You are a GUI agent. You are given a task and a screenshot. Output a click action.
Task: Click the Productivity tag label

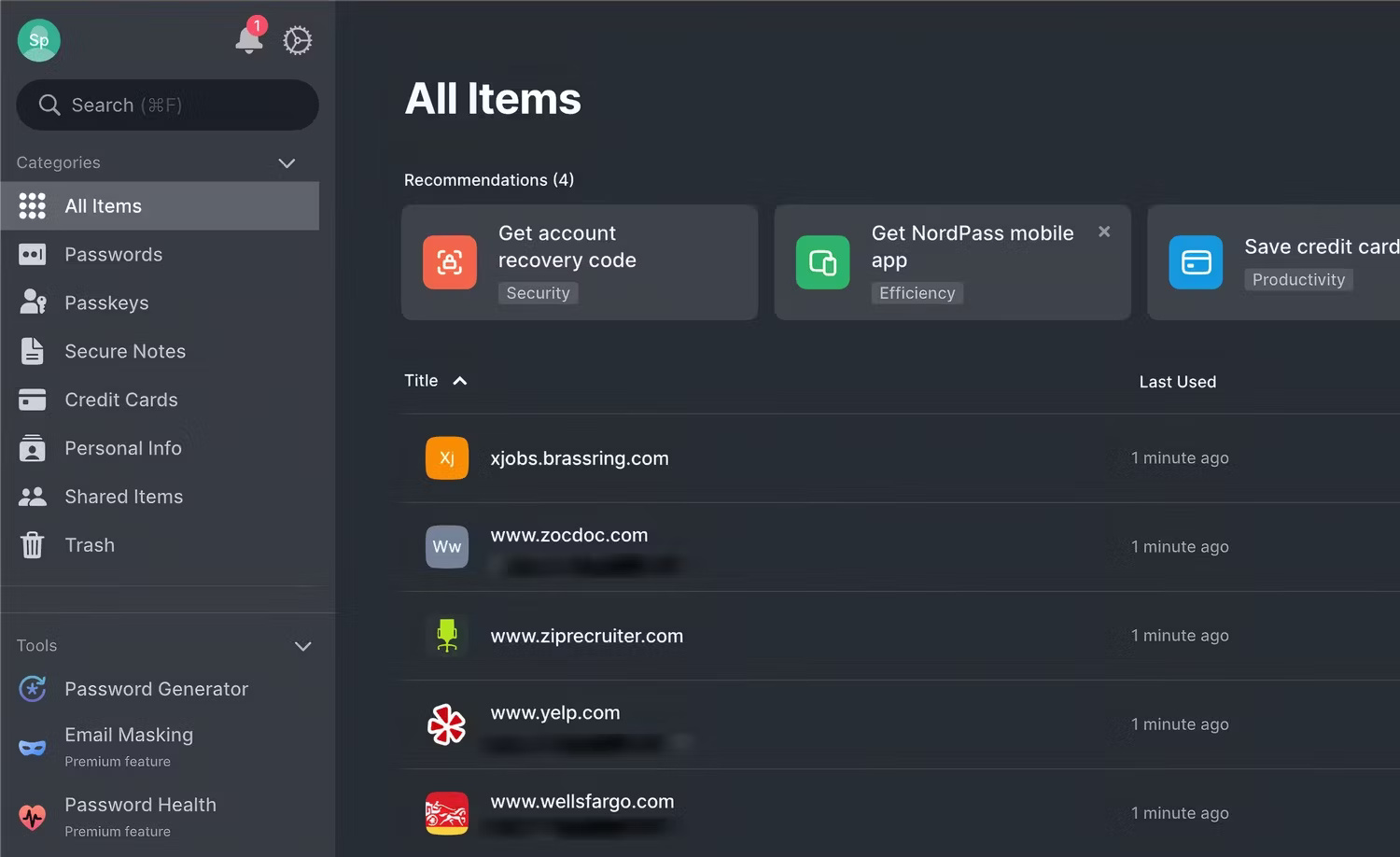(1298, 279)
